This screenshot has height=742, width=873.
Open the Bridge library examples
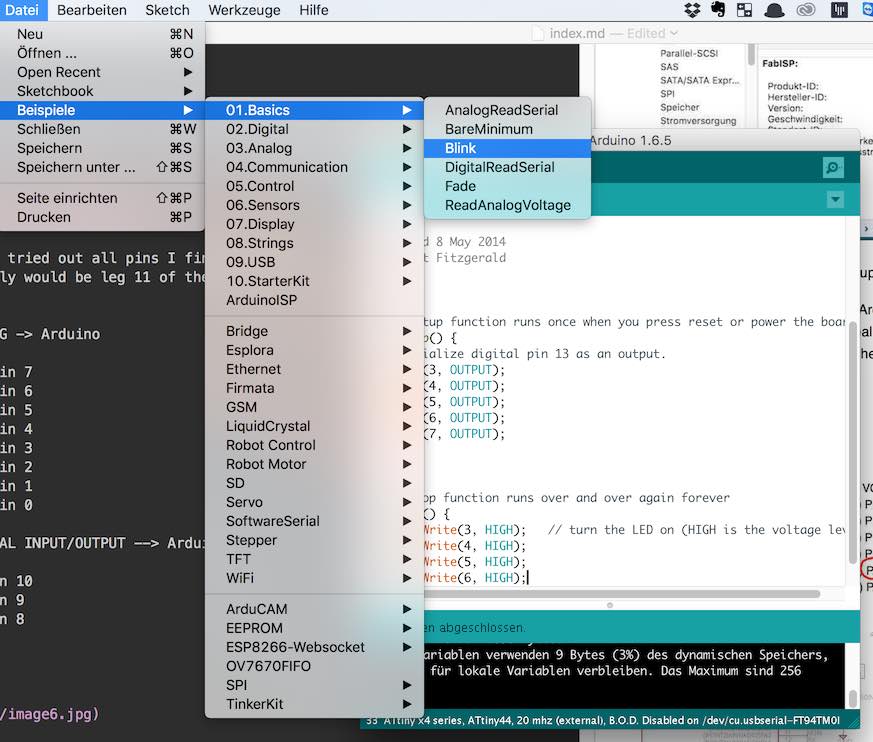315,331
